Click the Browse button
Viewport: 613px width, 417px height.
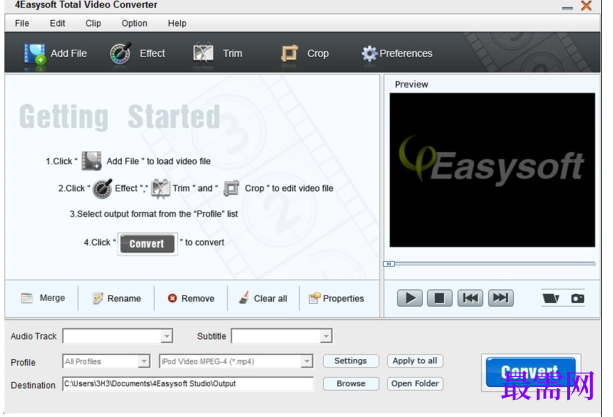tap(351, 383)
